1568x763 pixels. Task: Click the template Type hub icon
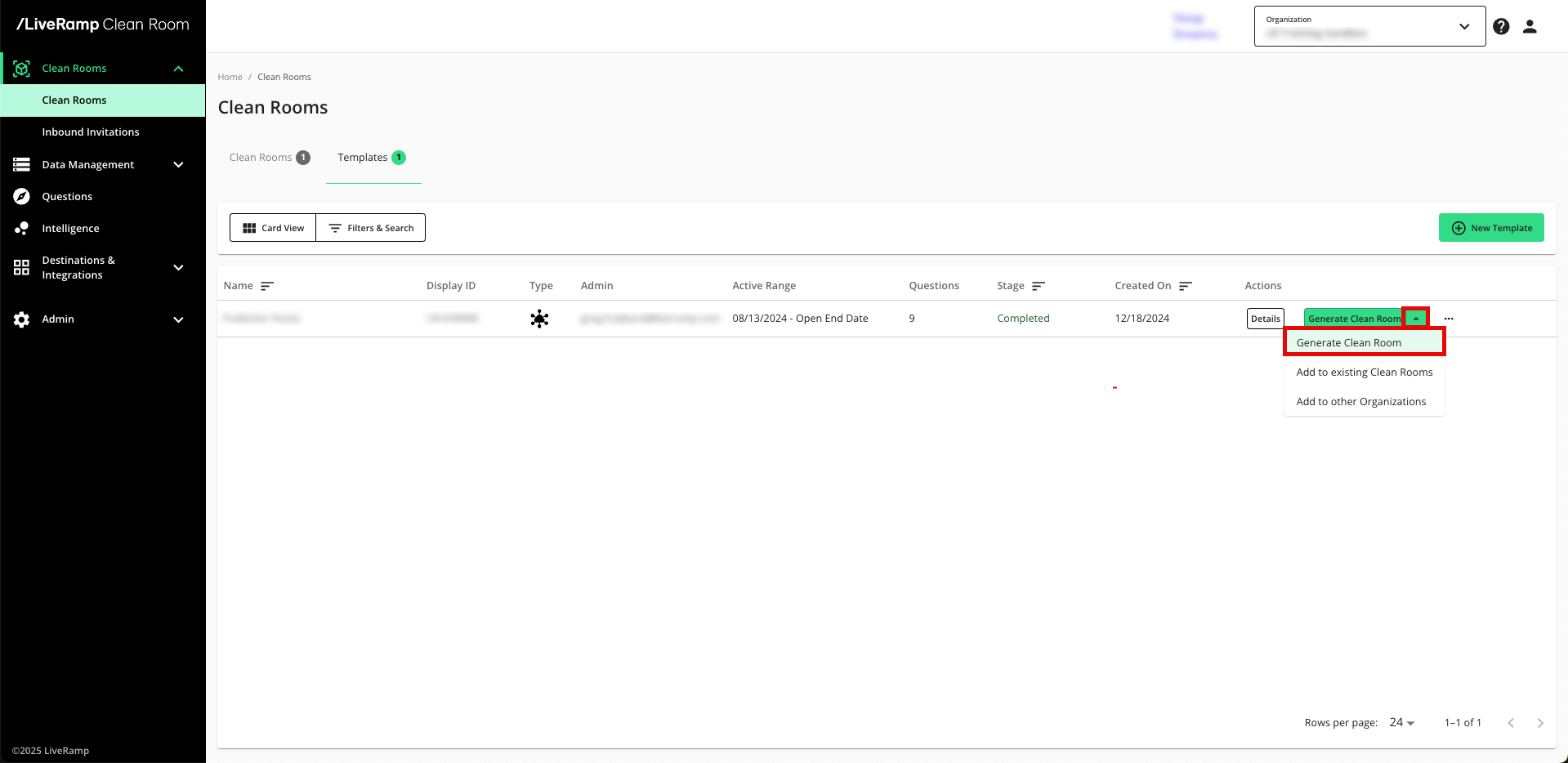(x=539, y=319)
